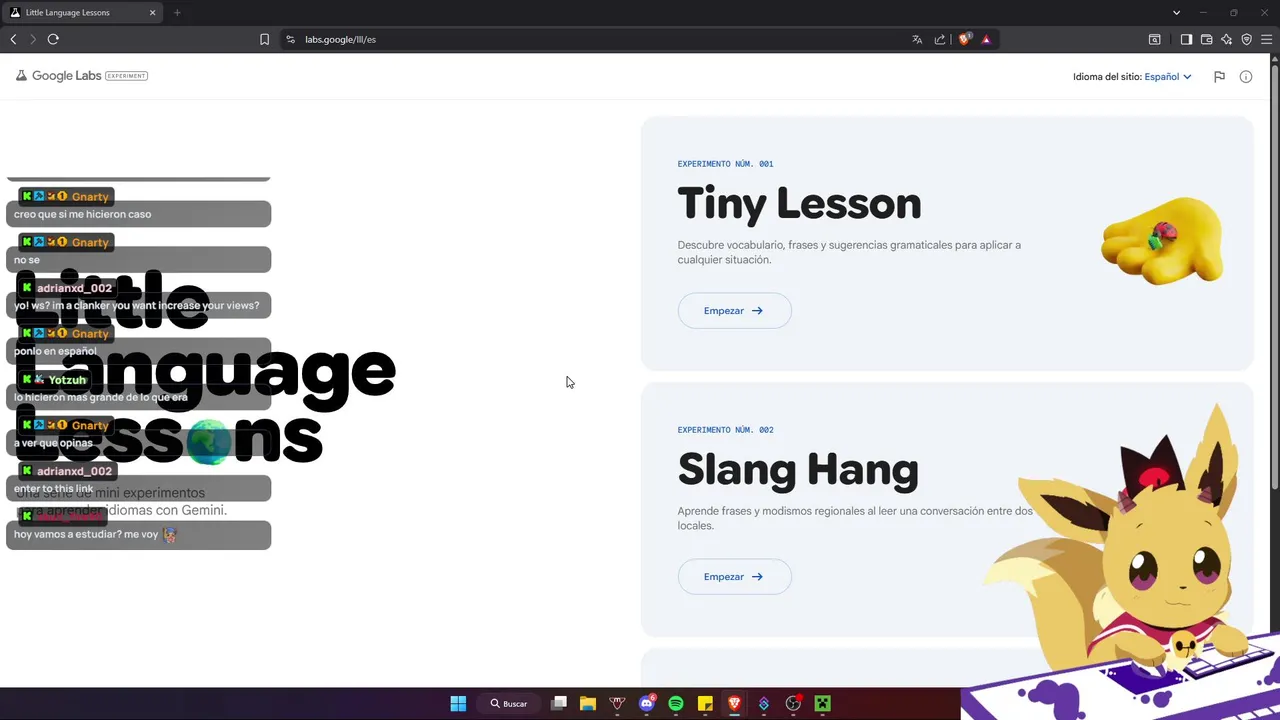This screenshot has width=1280, height=720.
Task: Go forward in browser history
Action: [x=33, y=39]
